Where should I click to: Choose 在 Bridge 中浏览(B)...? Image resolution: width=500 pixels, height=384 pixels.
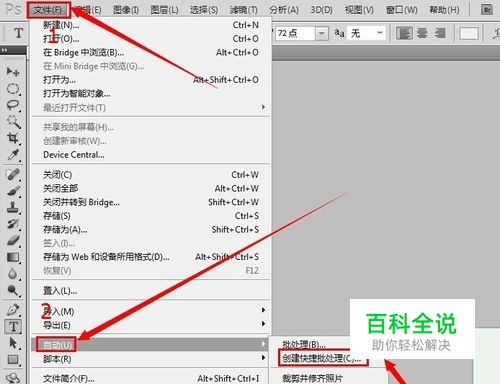[151, 52]
